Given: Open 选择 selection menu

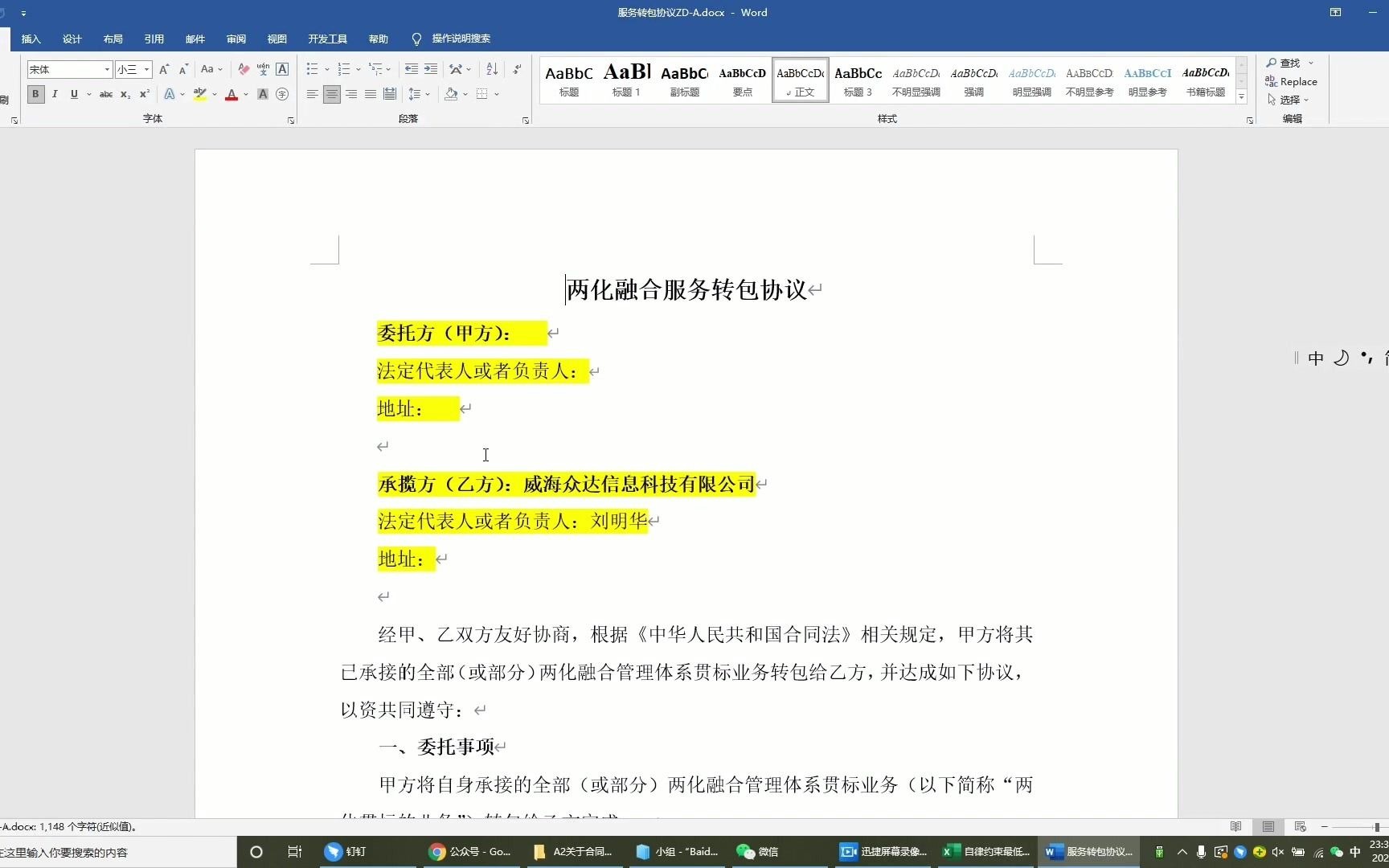Looking at the screenshot, I should point(1289,100).
